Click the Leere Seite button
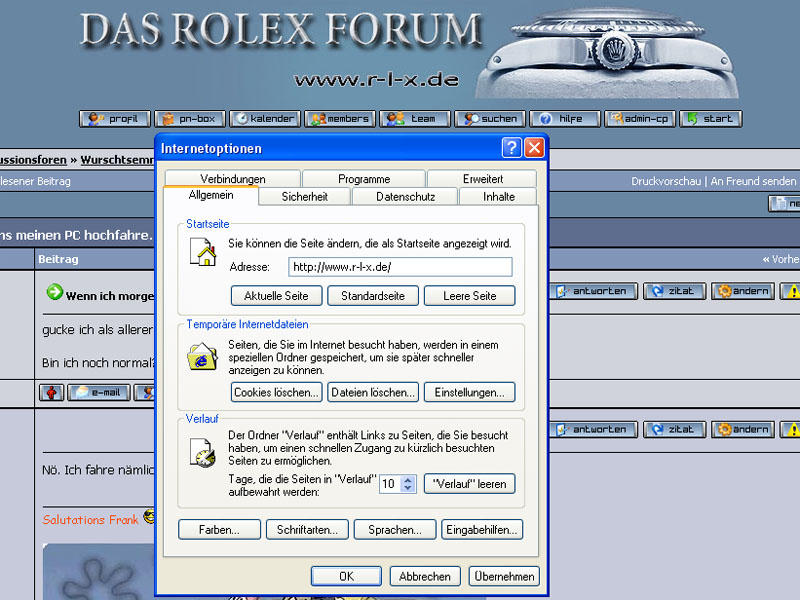Screen dimensions: 800x600 (x=469, y=296)
